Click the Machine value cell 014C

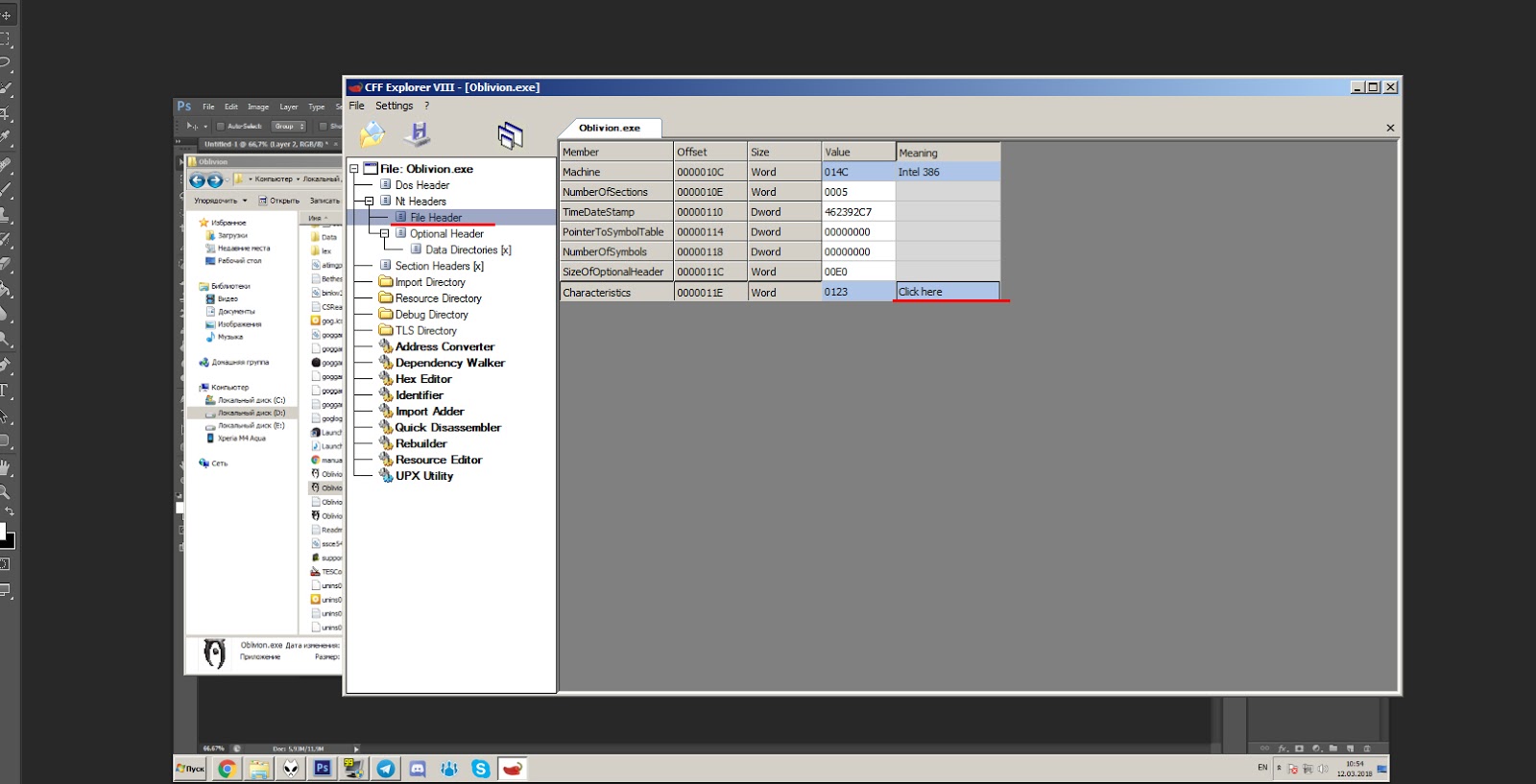(x=858, y=172)
